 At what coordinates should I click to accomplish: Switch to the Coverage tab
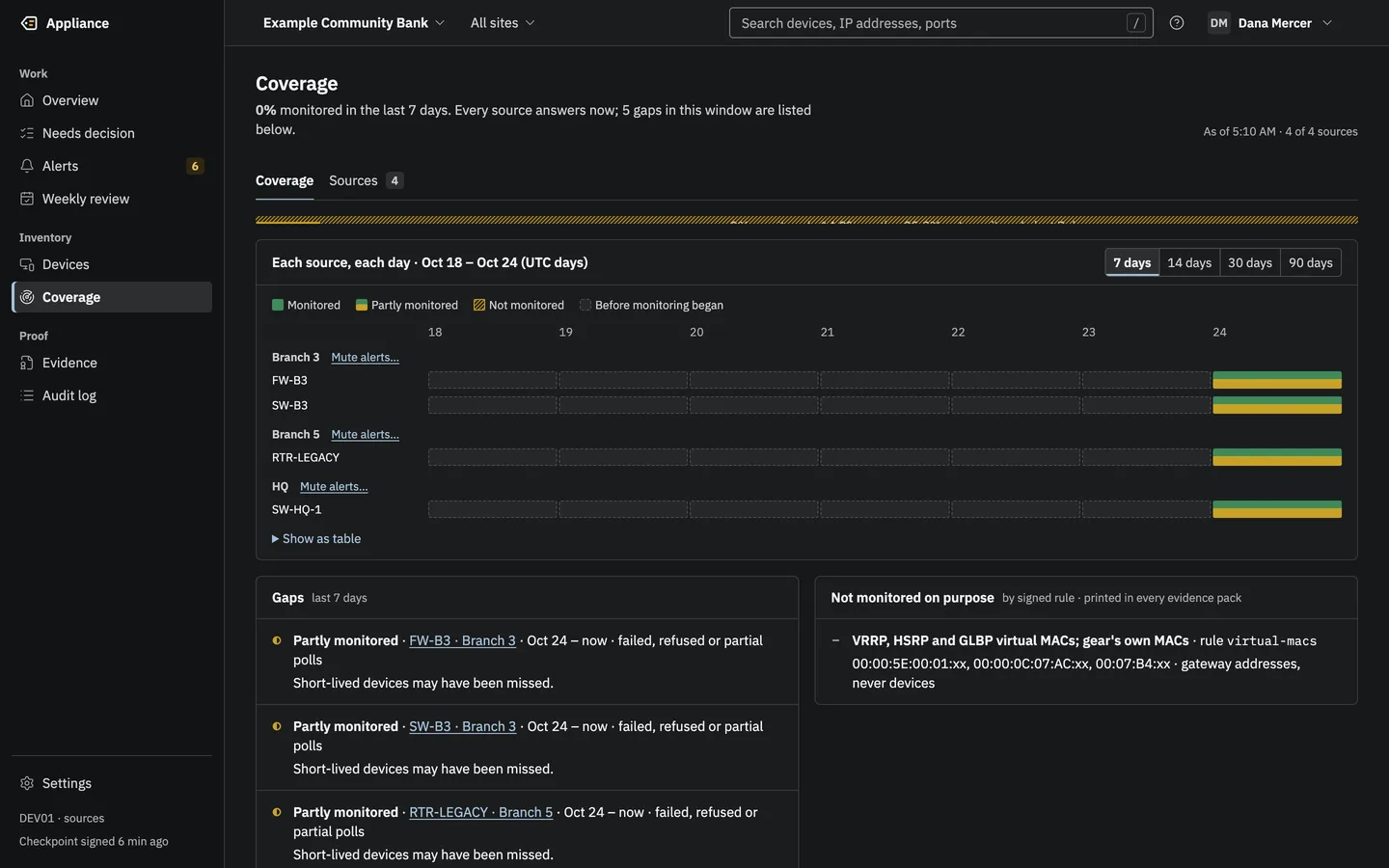point(285,180)
